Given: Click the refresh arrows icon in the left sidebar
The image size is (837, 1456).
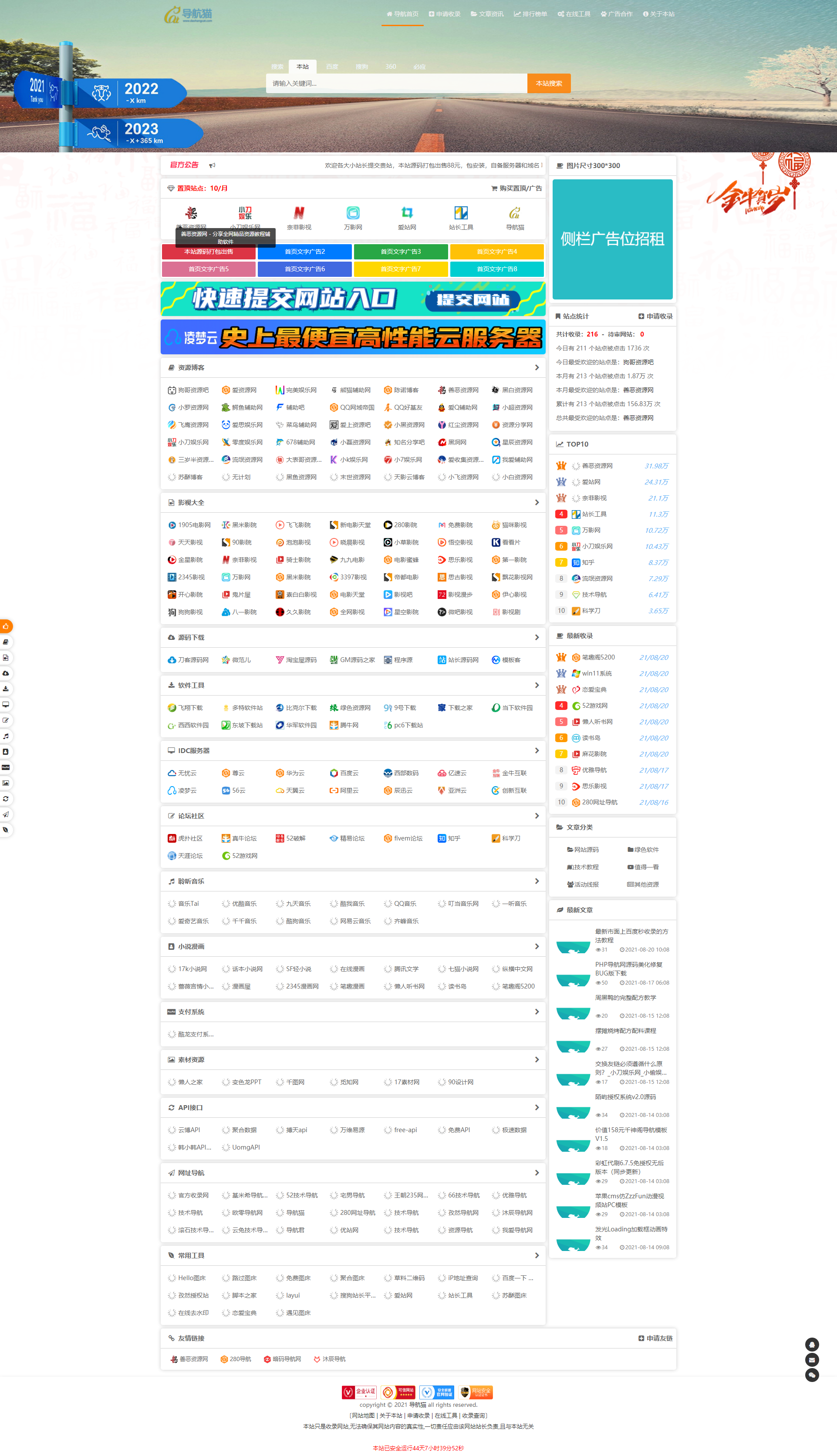Looking at the screenshot, I should click(x=6, y=799).
